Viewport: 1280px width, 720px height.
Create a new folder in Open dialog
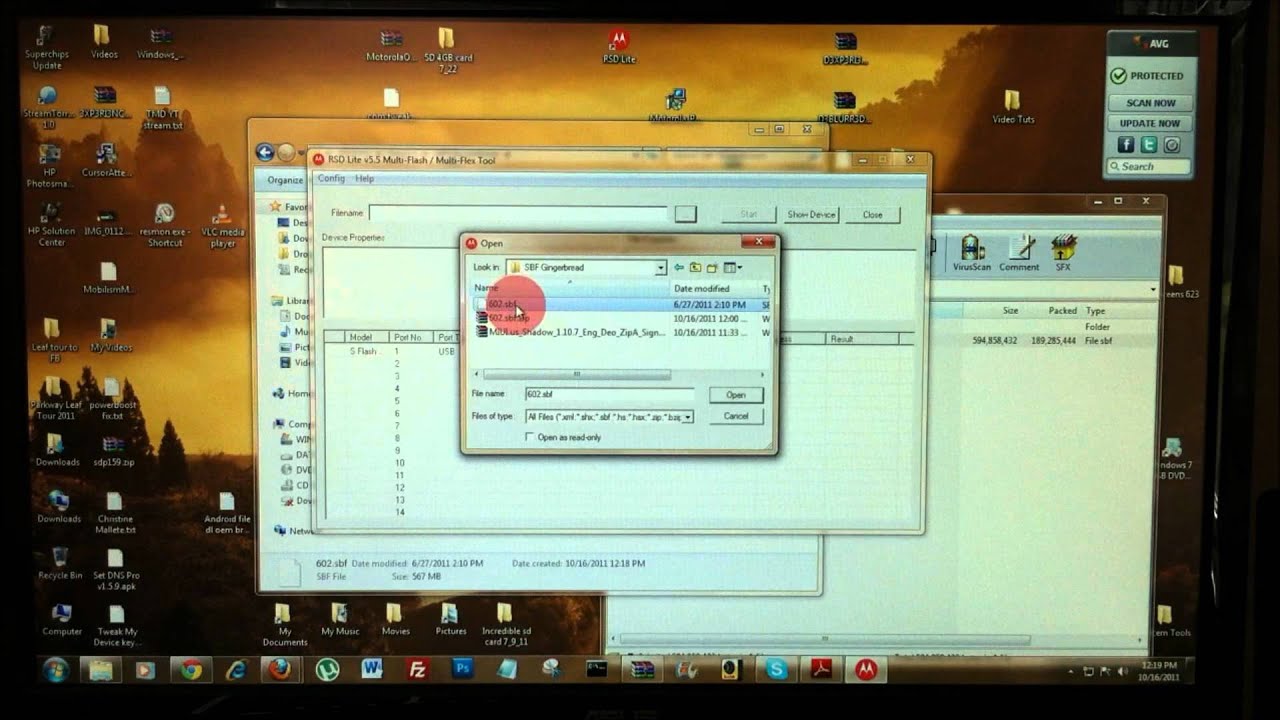(712, 267)
